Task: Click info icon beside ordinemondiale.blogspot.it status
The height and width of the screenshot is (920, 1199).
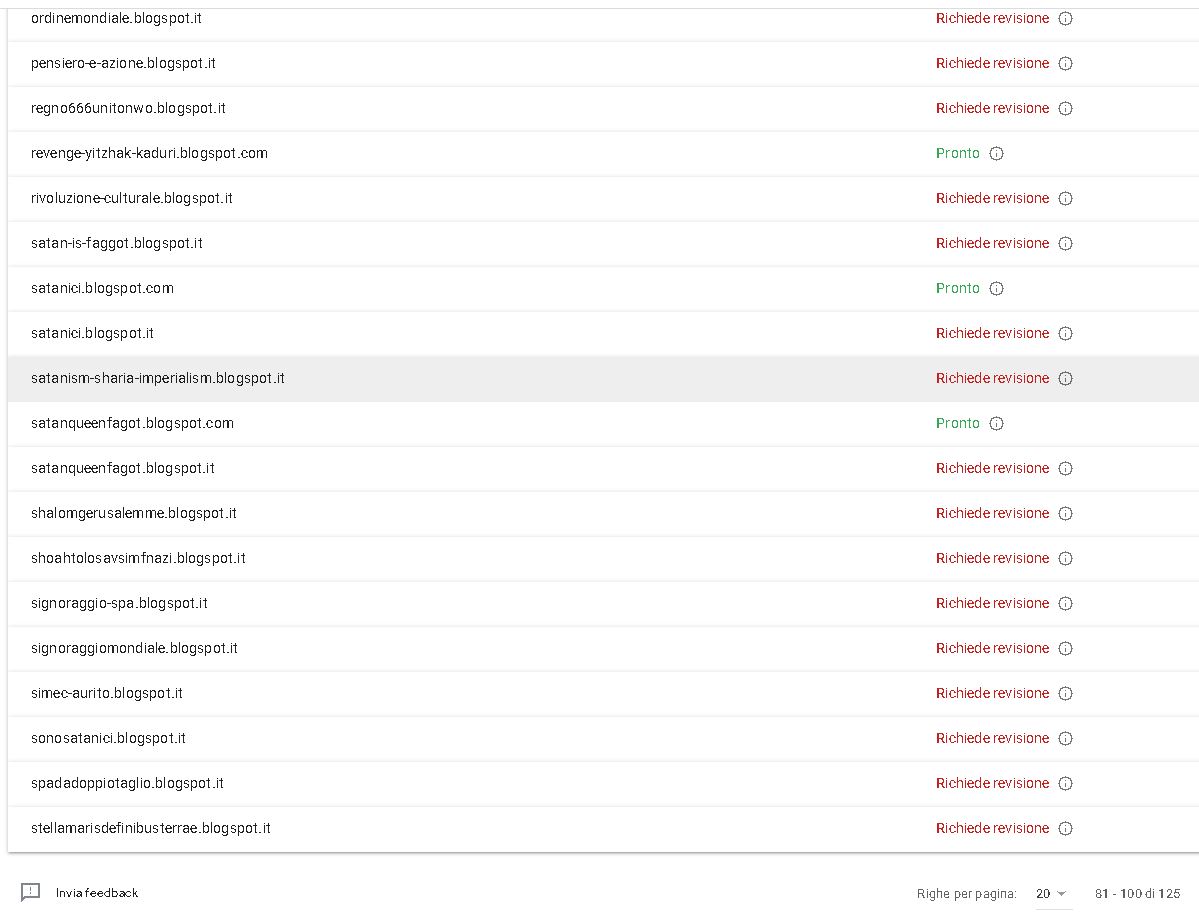Action: tap(1065, 18)
